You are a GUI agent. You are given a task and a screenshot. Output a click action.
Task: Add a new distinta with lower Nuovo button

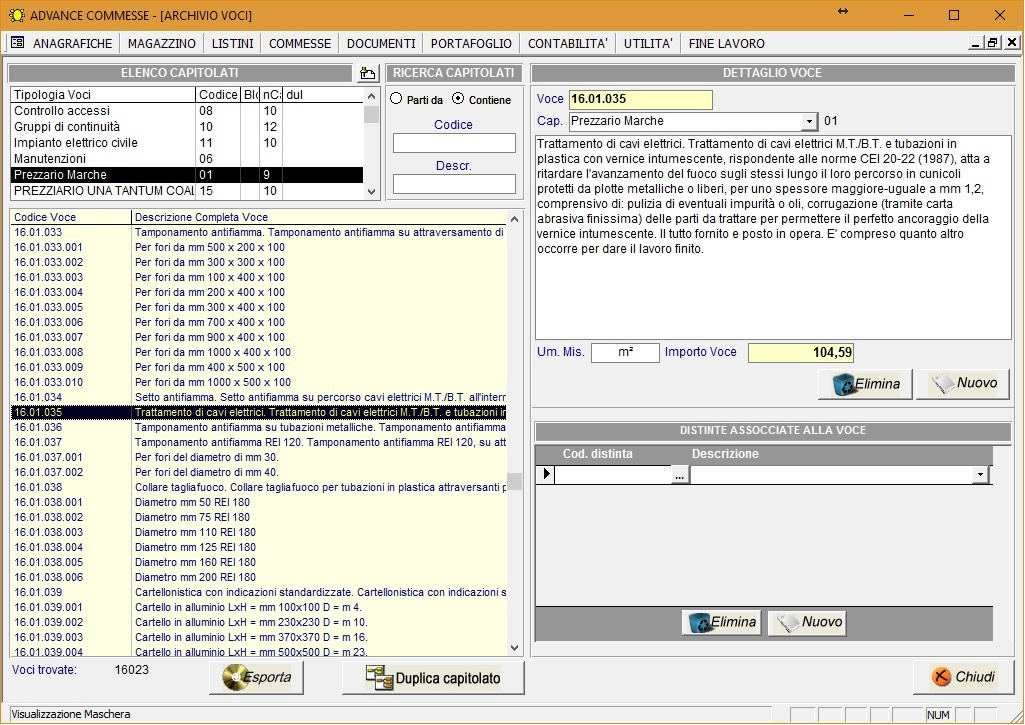tap(807, 622)
